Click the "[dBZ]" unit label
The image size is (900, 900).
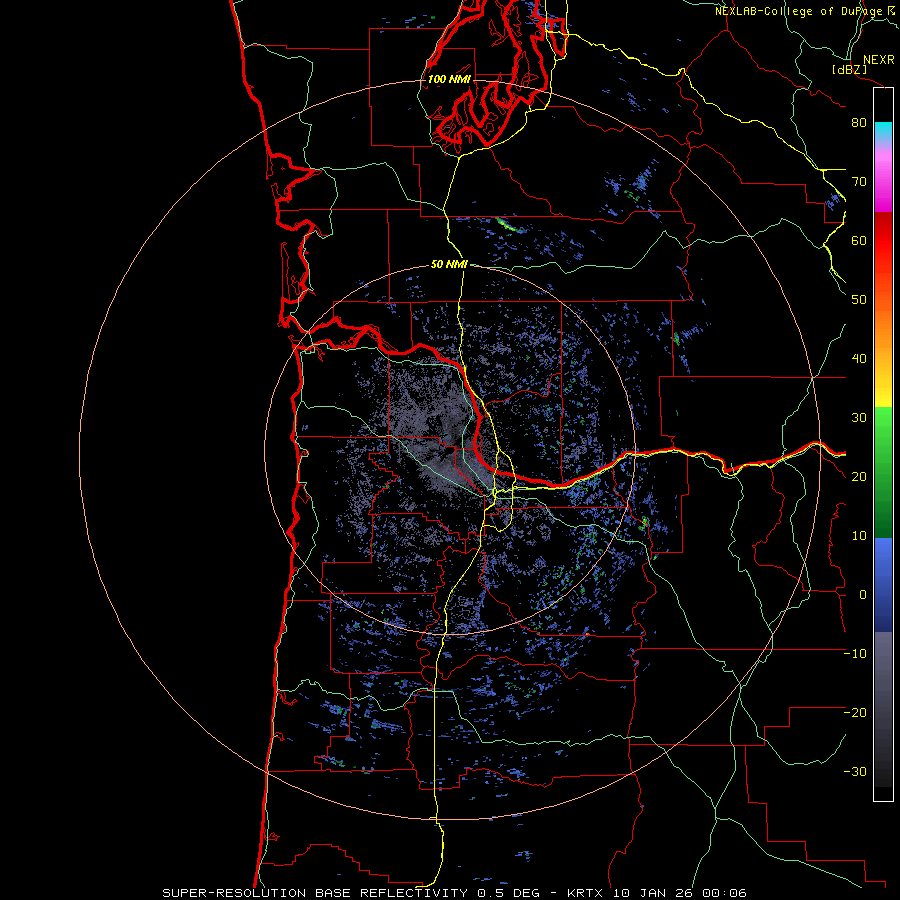849,69
